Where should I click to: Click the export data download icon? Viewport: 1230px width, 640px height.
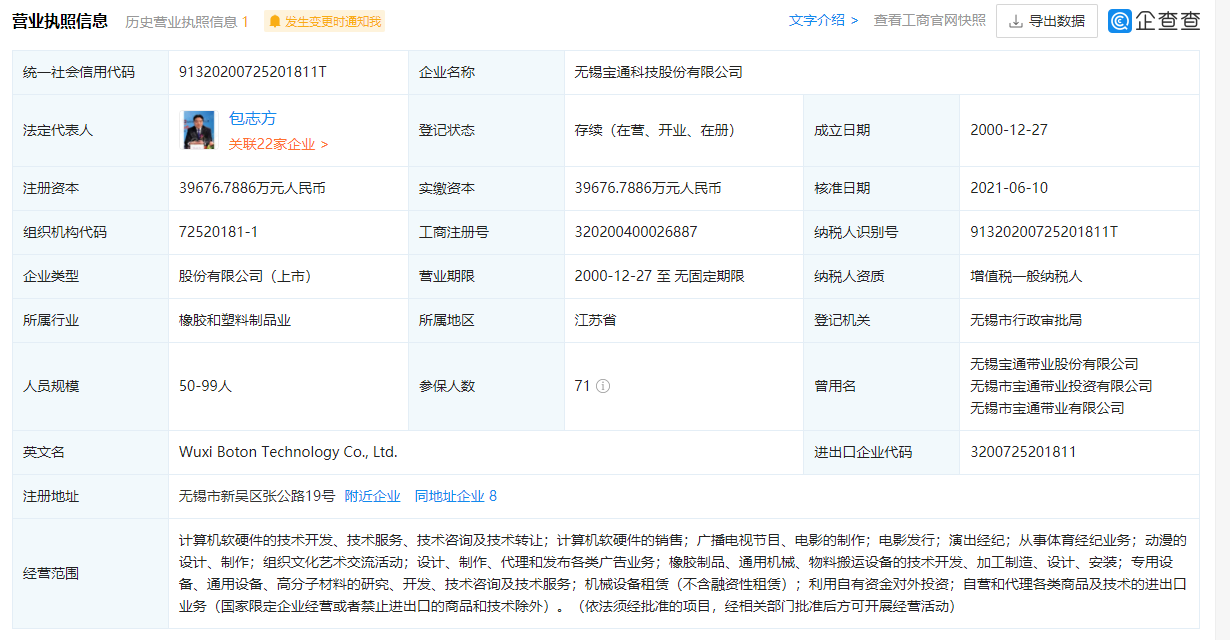click(1016, 21)
